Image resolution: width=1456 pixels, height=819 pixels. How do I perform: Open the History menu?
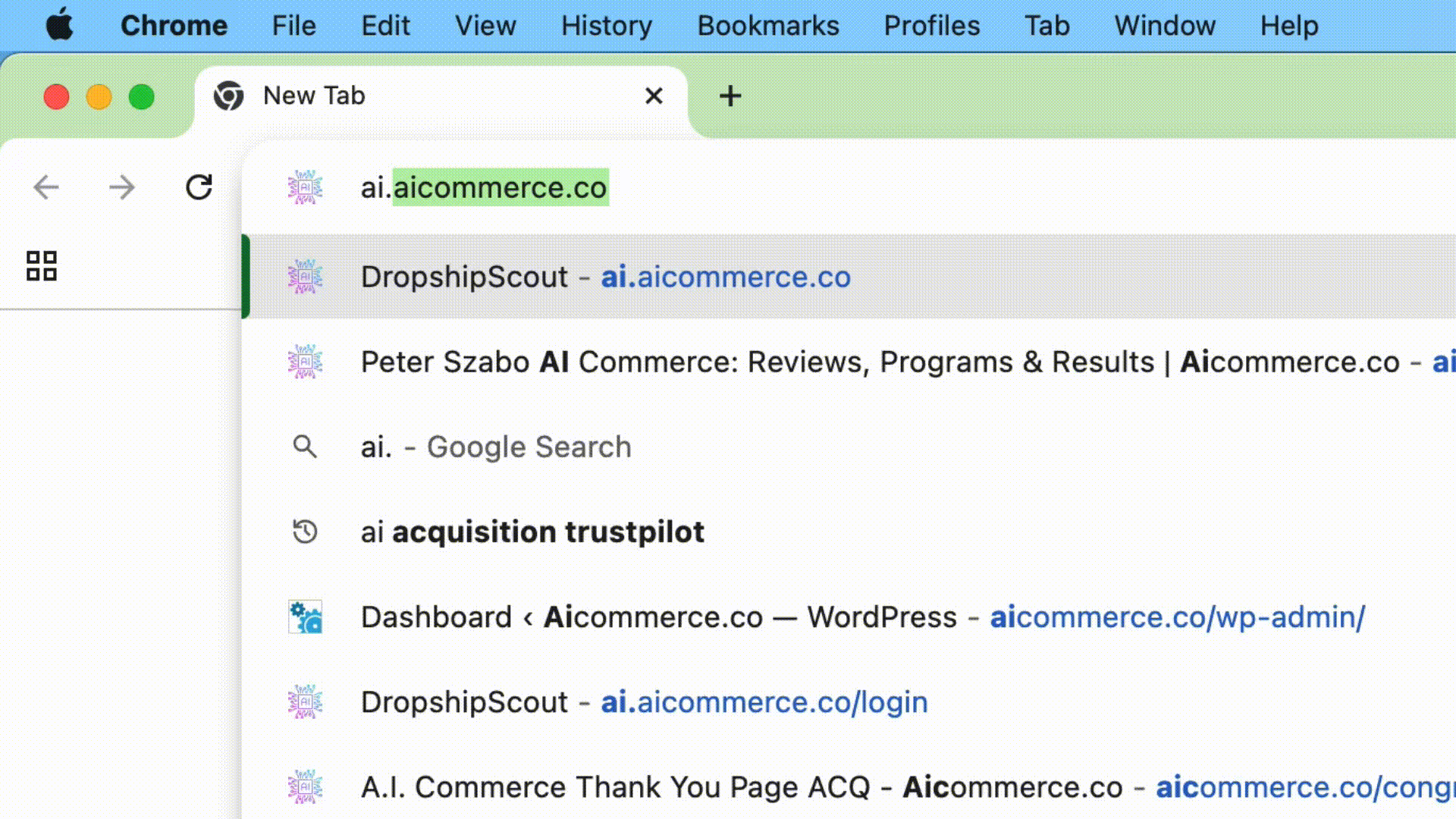(606, 26)
